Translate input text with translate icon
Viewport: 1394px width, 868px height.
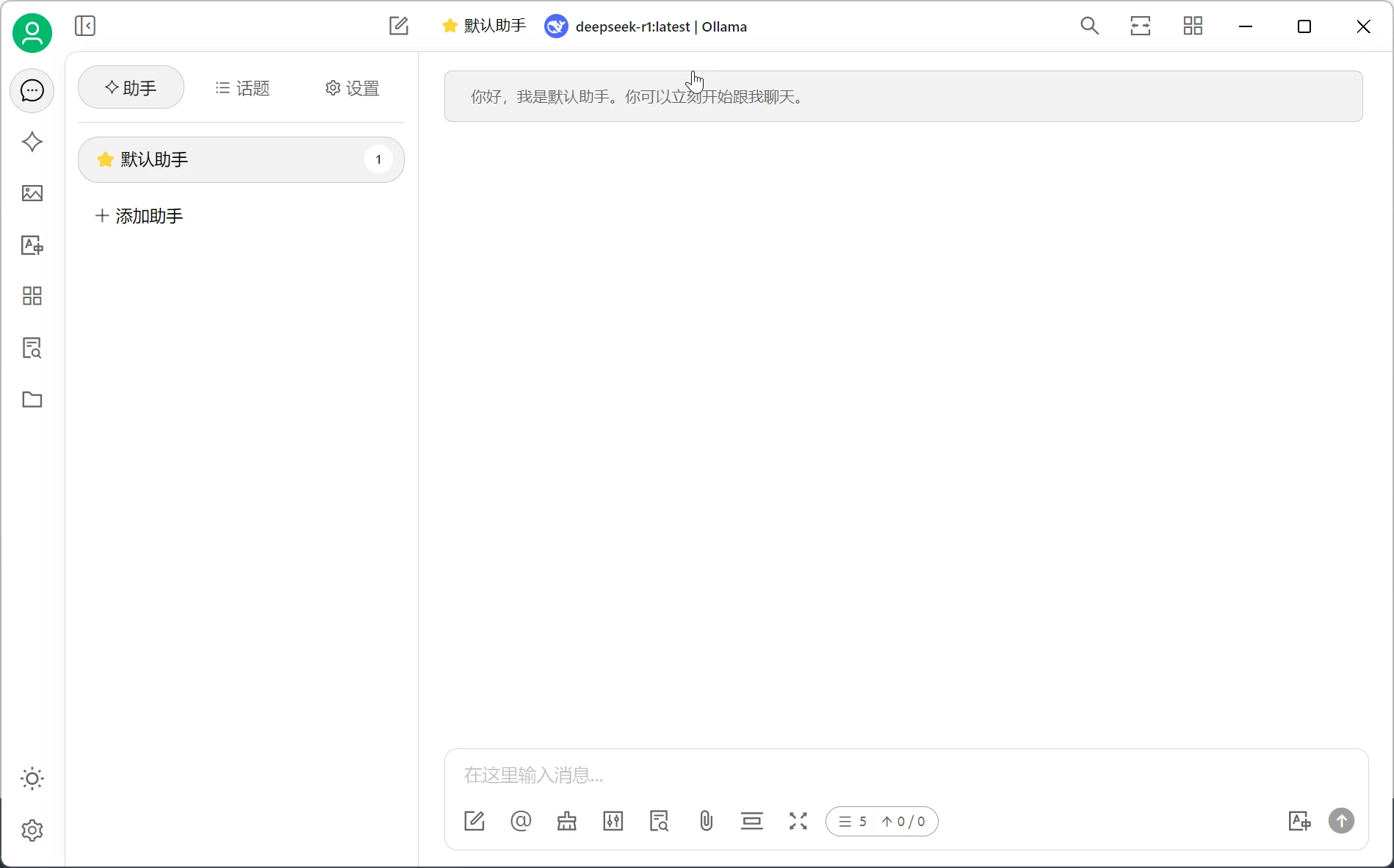[x=1299, y=821]
